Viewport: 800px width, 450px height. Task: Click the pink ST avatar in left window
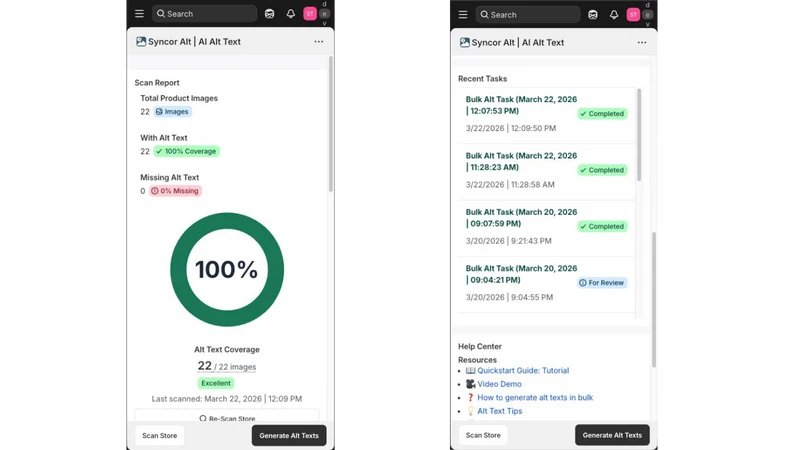click(x=310, y=14)
